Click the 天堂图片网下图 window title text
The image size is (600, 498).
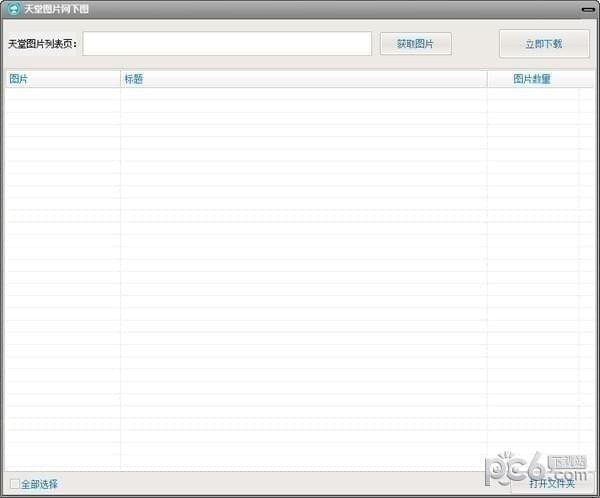coord(56,9)
